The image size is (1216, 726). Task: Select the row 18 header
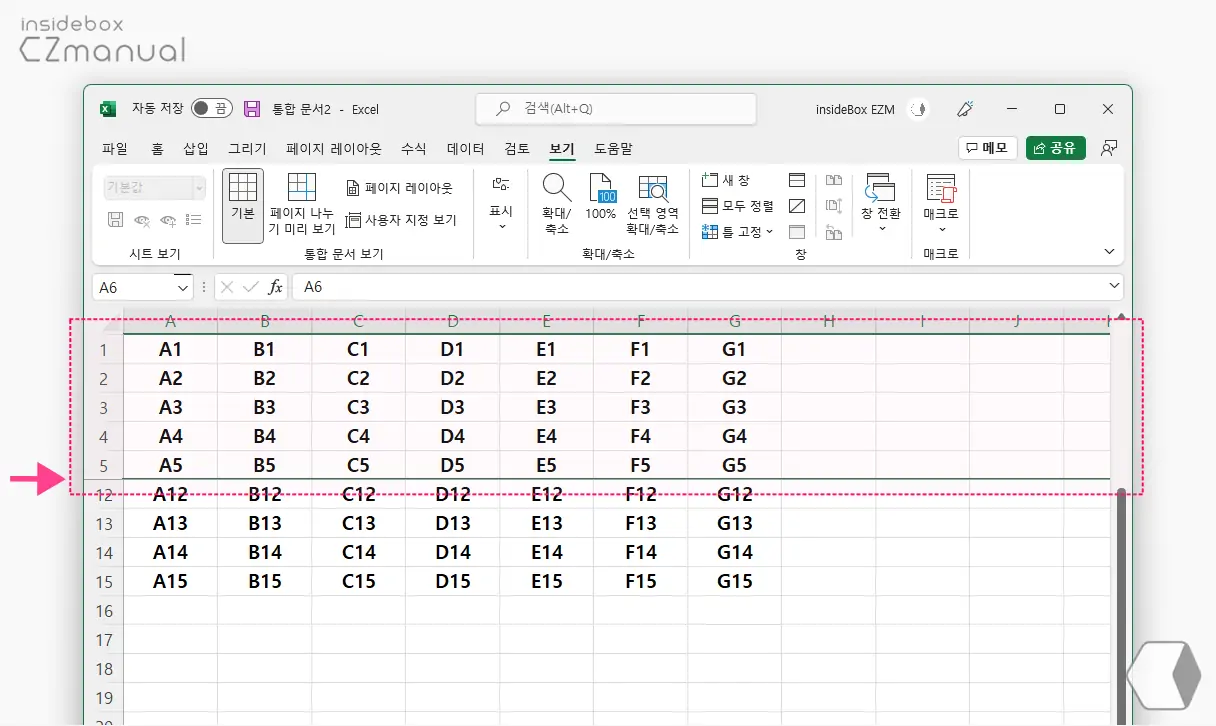point(104,668)
